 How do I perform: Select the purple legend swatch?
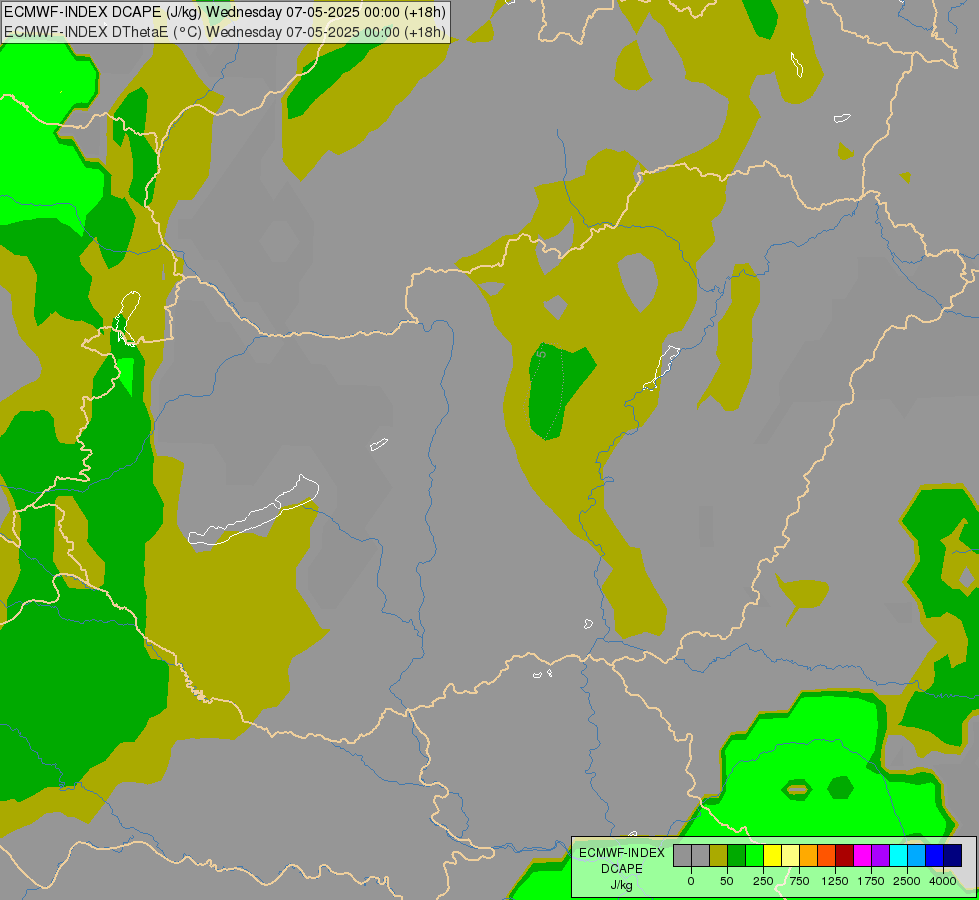[x=880, y=856]
